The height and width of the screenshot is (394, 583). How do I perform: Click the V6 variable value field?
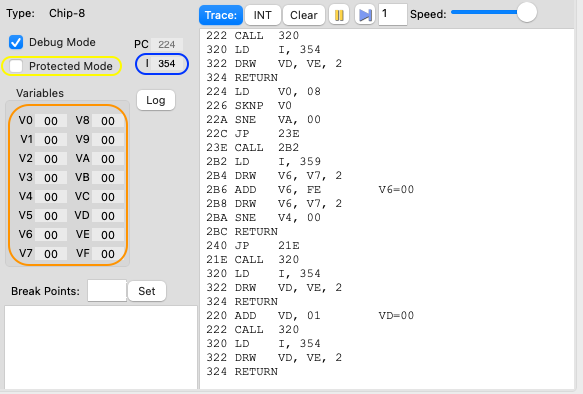coord(51,235)
